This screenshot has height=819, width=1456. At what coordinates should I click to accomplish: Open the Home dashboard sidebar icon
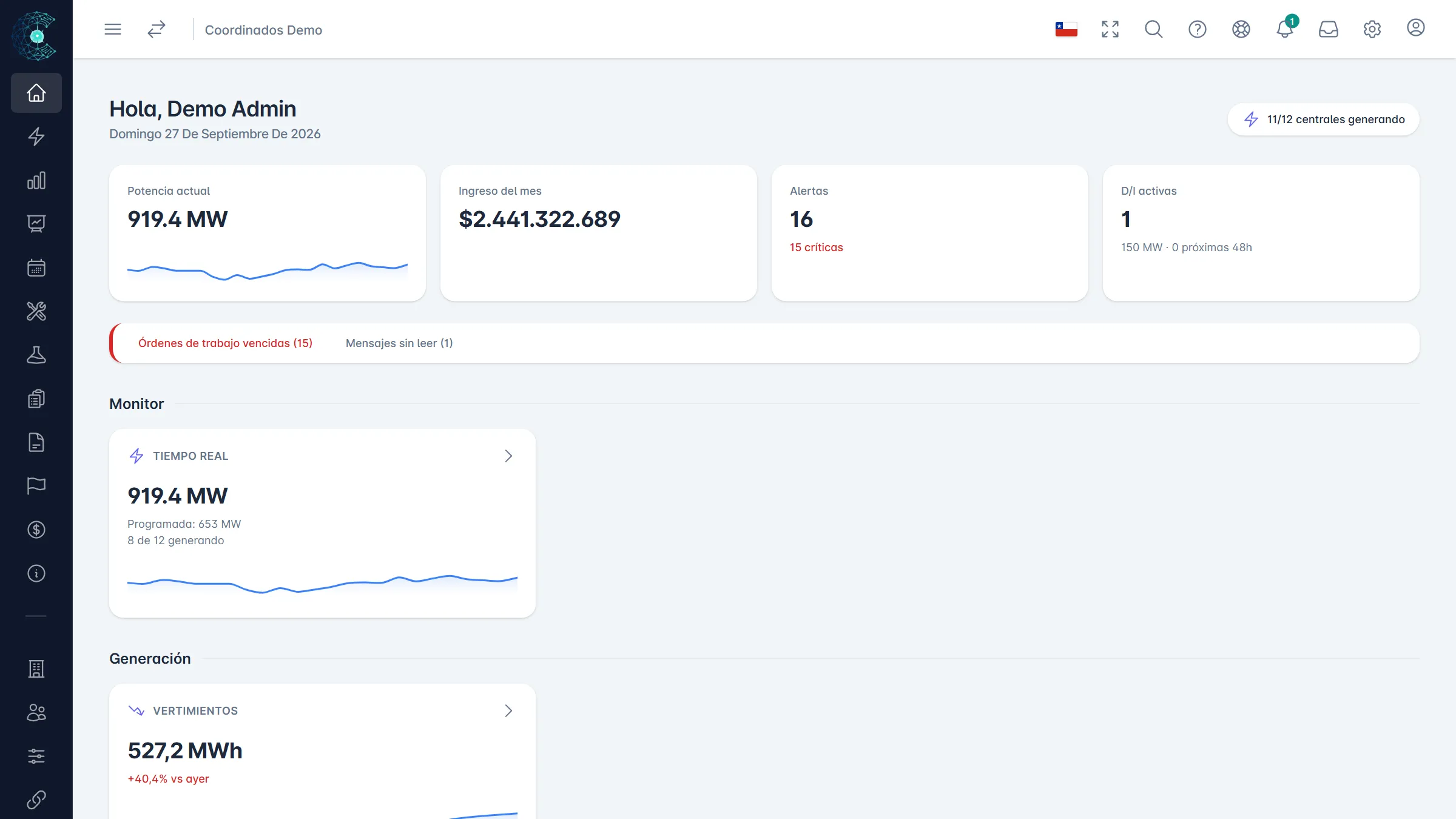click(x=36, y=93)
